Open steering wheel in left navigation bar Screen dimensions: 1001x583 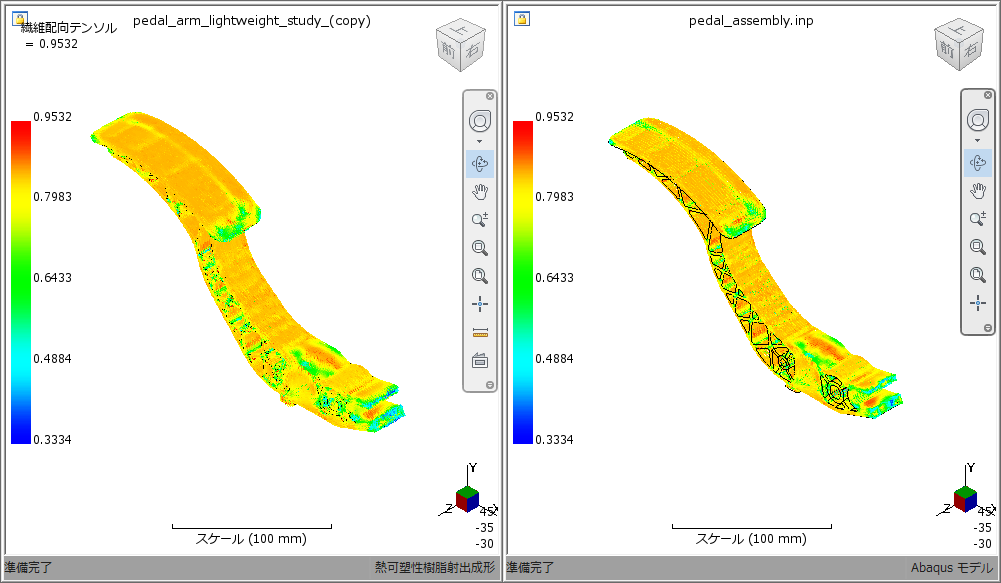click(480, 121)
